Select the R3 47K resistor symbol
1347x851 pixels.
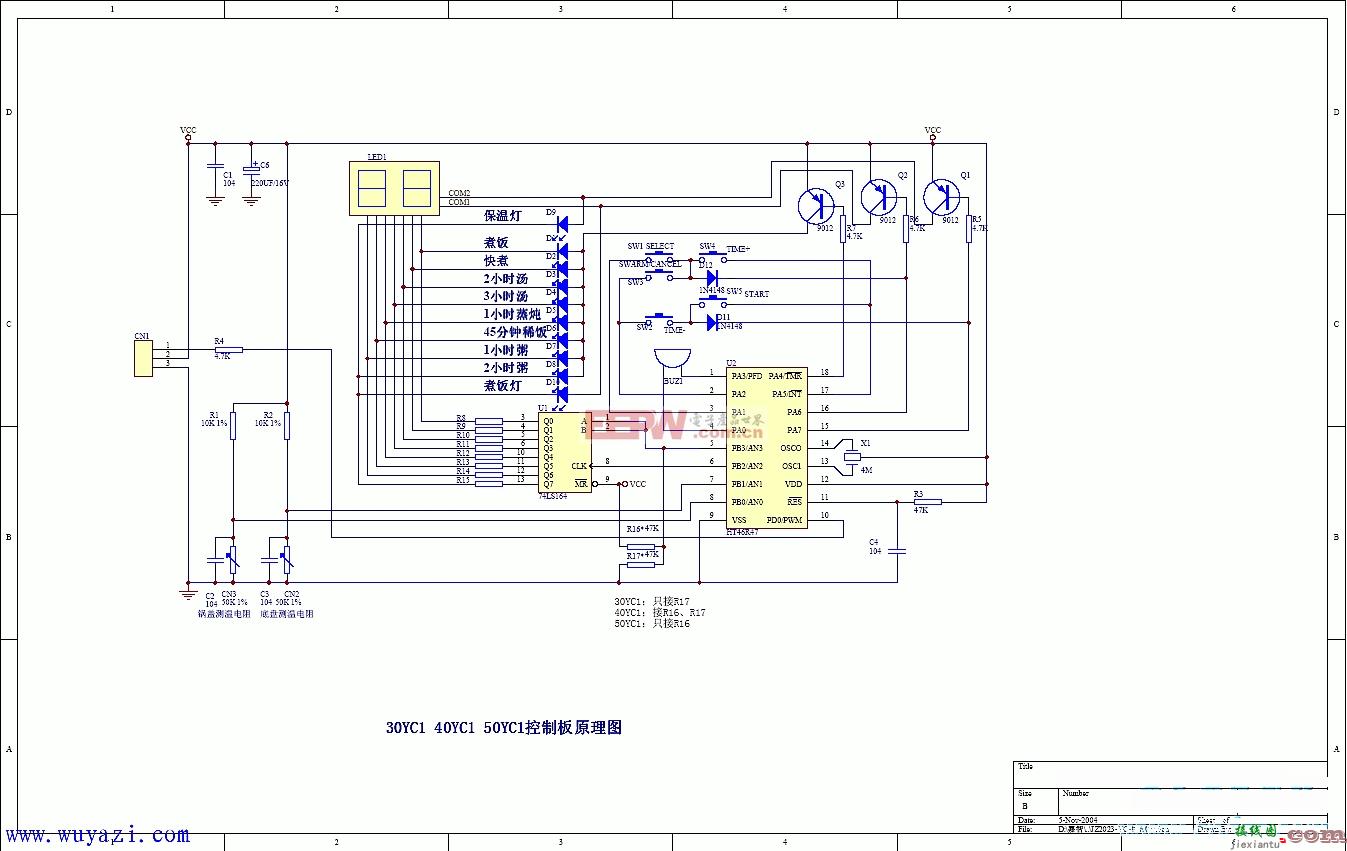[x=927, y=502]
